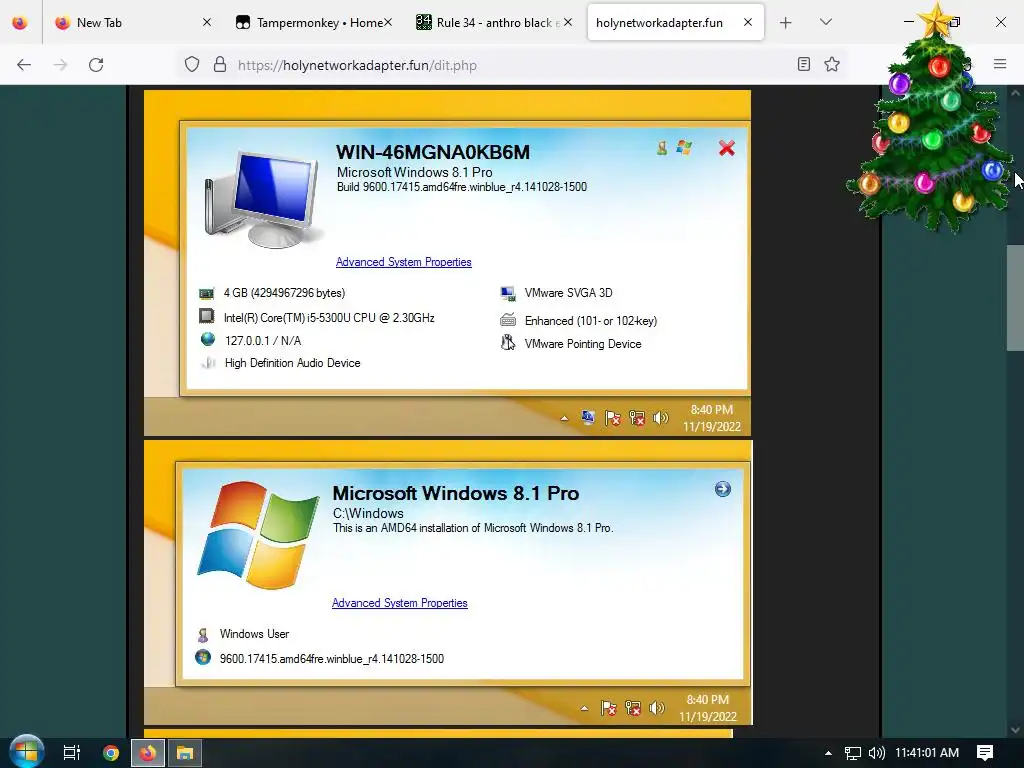Click the flag with red X in upper tray
This screenshot has height=768, width=1024.
click(613, 418)
